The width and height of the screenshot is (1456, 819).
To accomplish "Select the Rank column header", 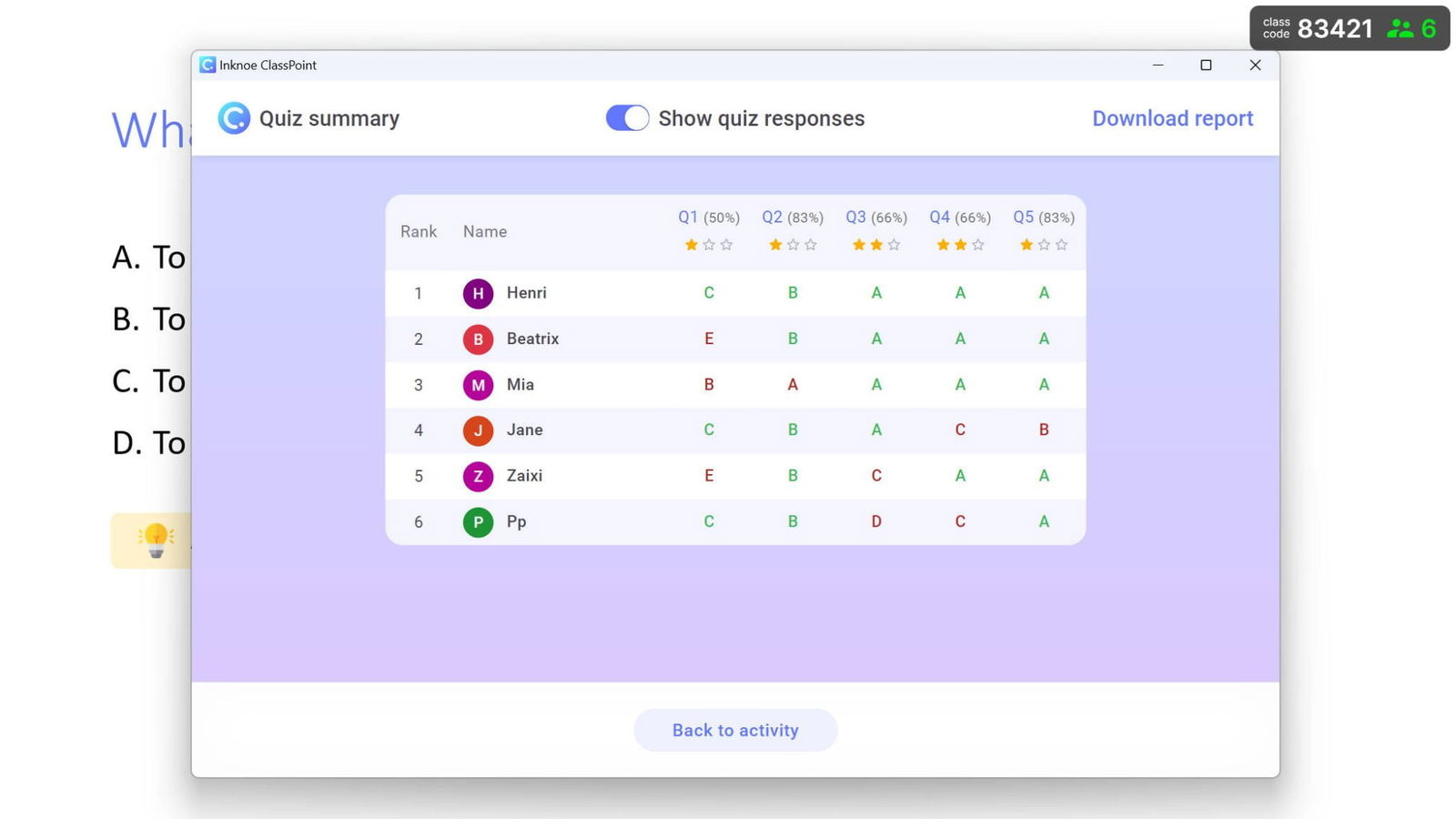I will pyautogui.click(x=418, y=232).
